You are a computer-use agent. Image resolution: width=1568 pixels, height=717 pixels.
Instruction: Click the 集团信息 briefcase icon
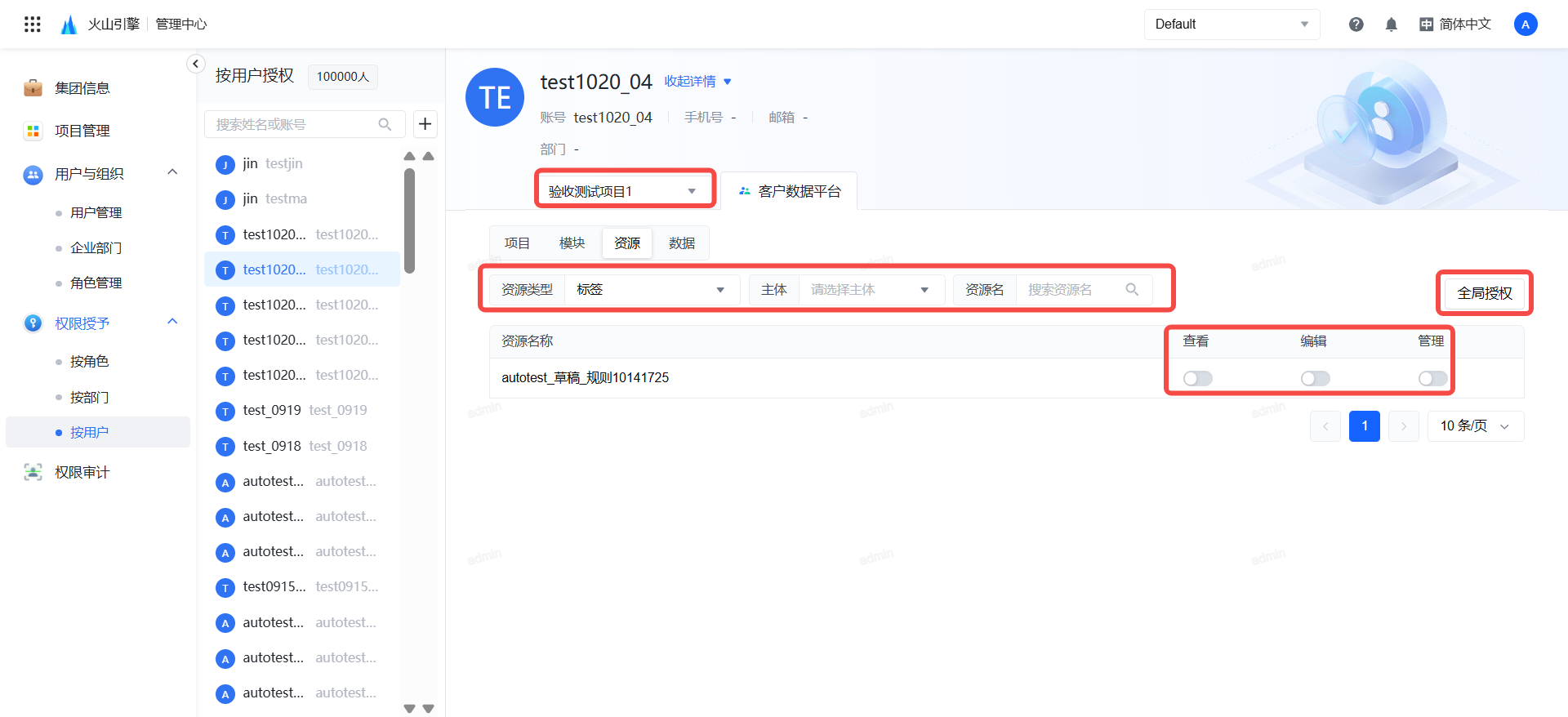tap(33, 87)
